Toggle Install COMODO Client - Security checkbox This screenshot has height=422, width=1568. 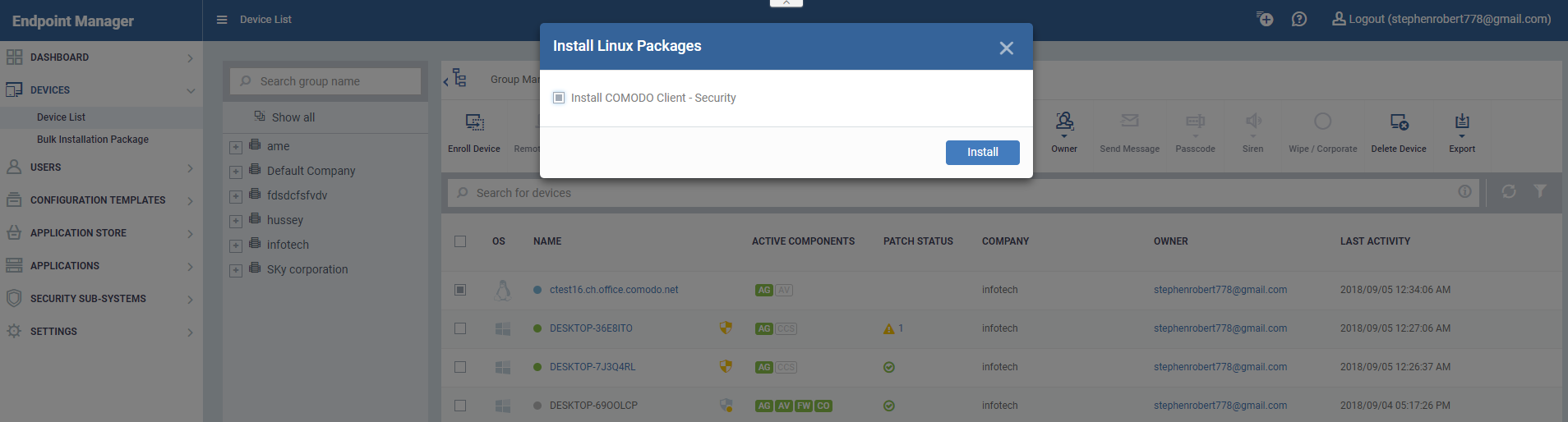pos(559,98)
